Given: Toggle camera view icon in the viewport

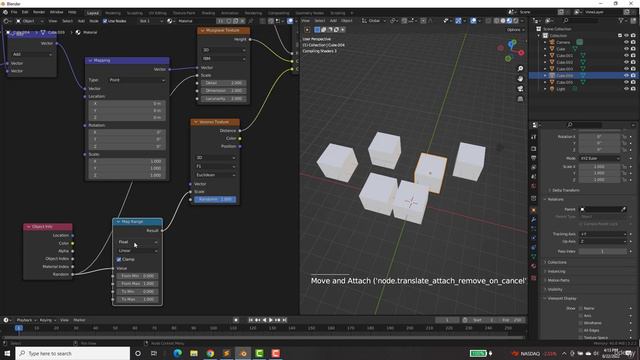Looking at the screenshot, I should pyautogui.click(x=520, y=89).
